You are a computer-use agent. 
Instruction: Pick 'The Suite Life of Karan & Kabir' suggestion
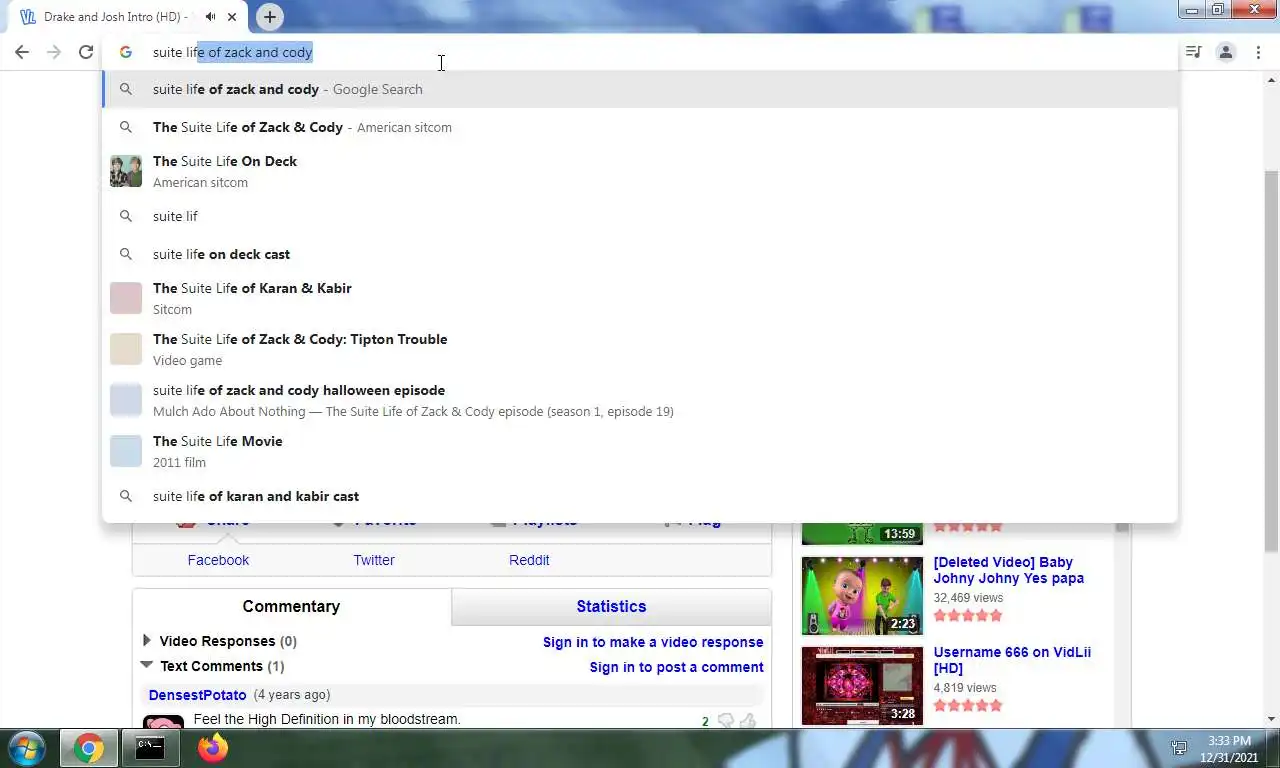click(640, 298)
